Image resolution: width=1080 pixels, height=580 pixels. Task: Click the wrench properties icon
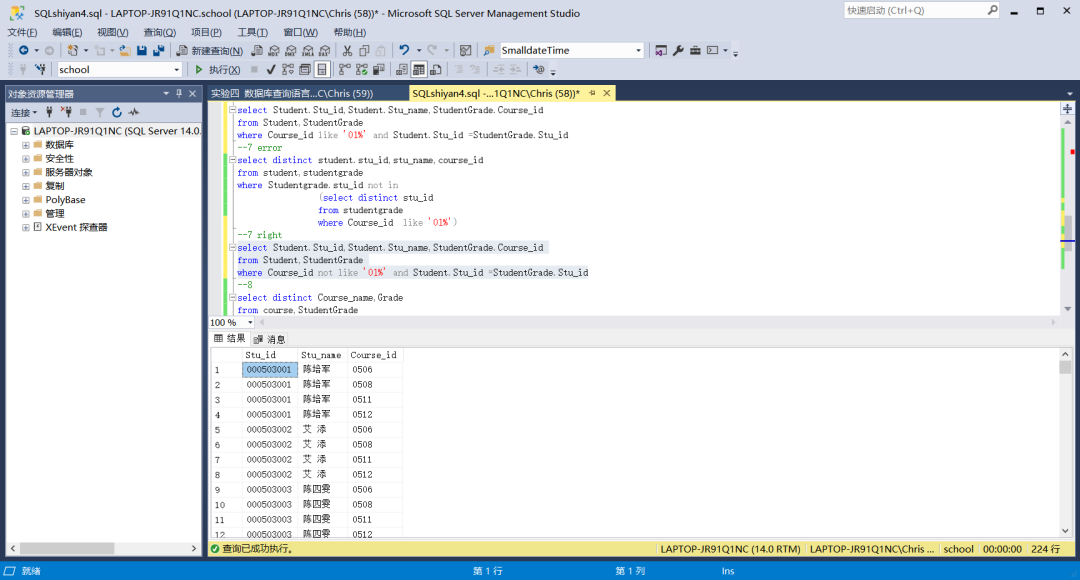point(678,50)
